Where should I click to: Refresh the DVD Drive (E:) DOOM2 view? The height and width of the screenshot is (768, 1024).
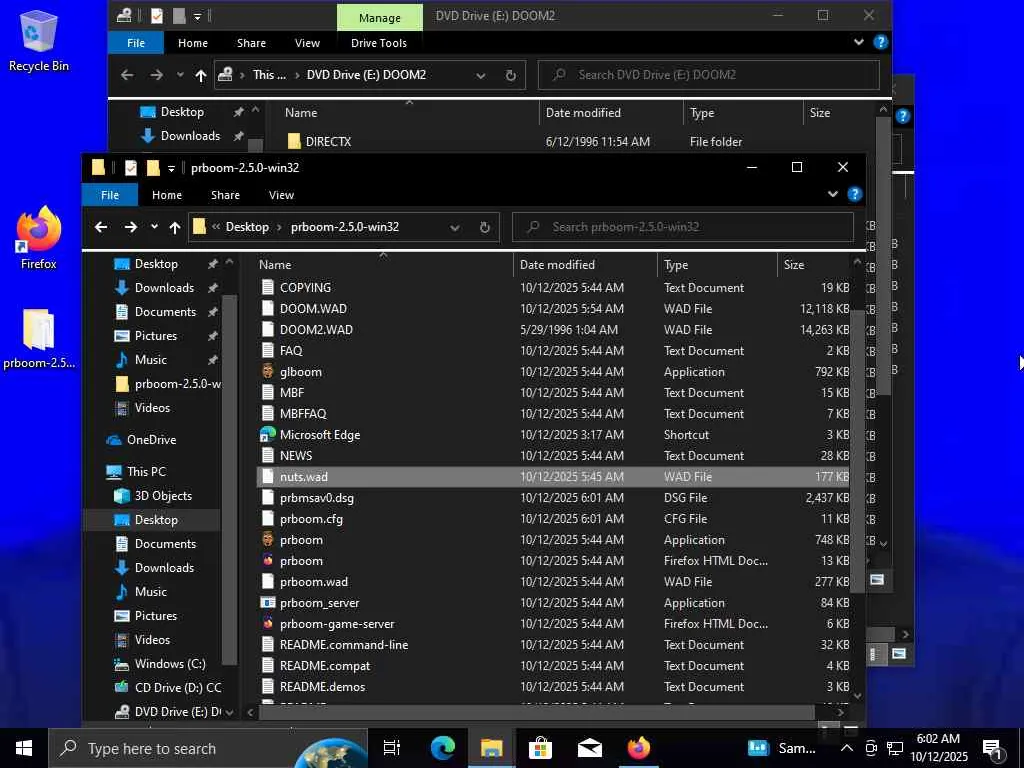pos(511,75)
